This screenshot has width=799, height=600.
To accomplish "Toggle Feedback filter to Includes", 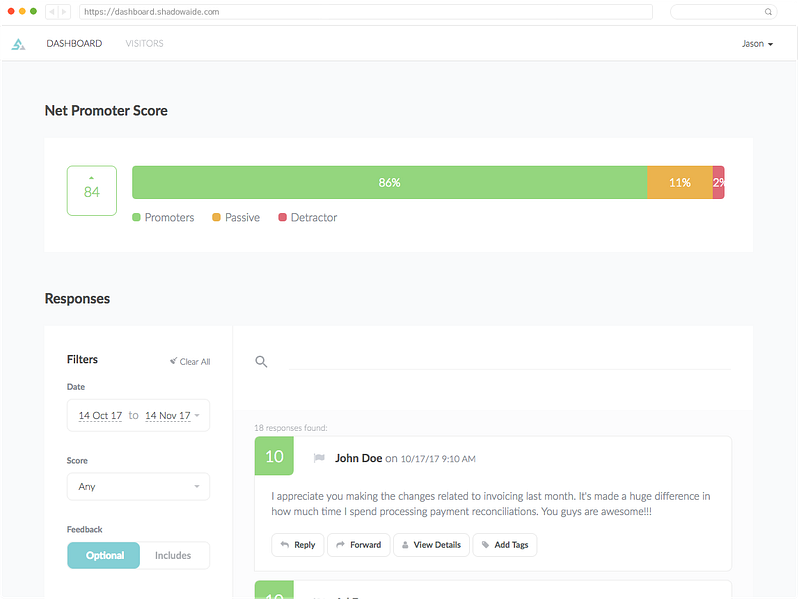I will click(173, 555).
